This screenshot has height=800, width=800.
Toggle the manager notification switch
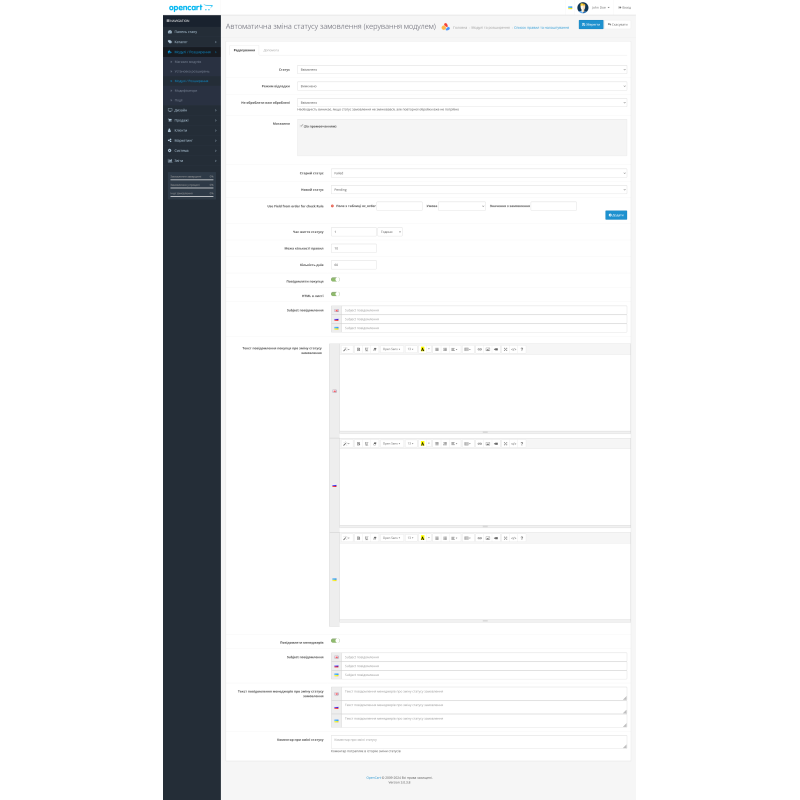point(335,641)
